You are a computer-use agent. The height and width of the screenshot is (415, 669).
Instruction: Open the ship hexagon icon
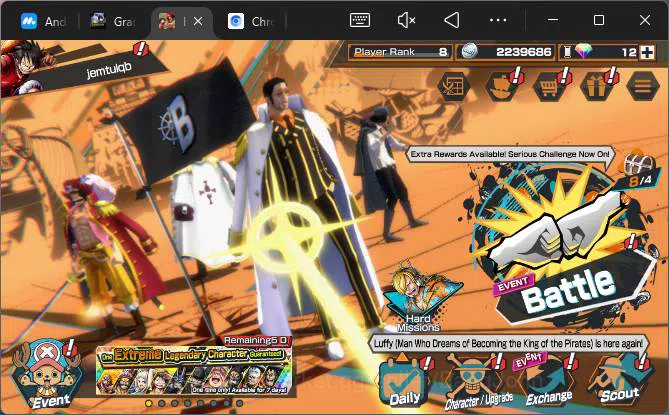click(x=503, y=86)
